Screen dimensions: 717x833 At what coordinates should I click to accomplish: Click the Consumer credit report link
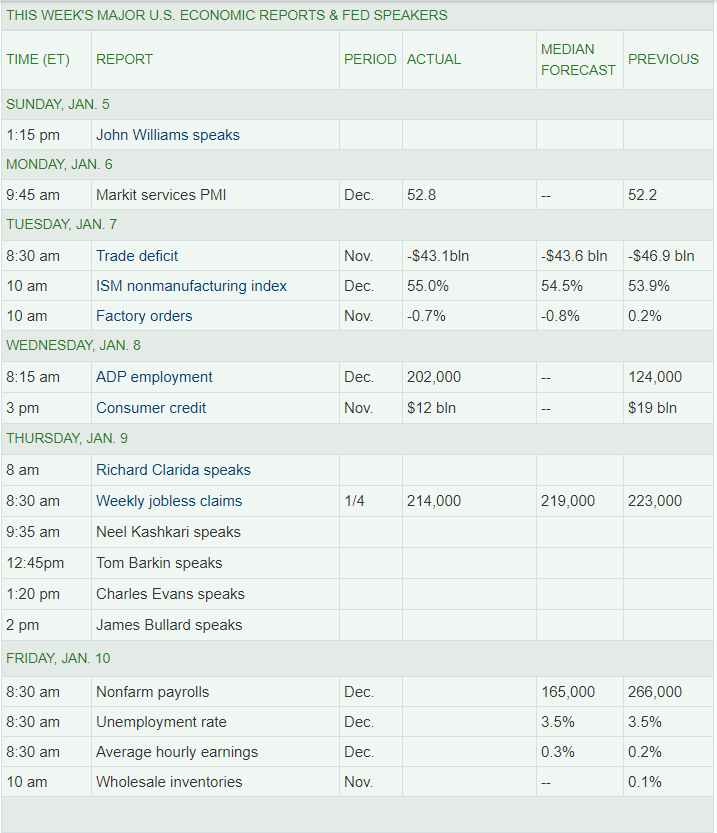151,408
